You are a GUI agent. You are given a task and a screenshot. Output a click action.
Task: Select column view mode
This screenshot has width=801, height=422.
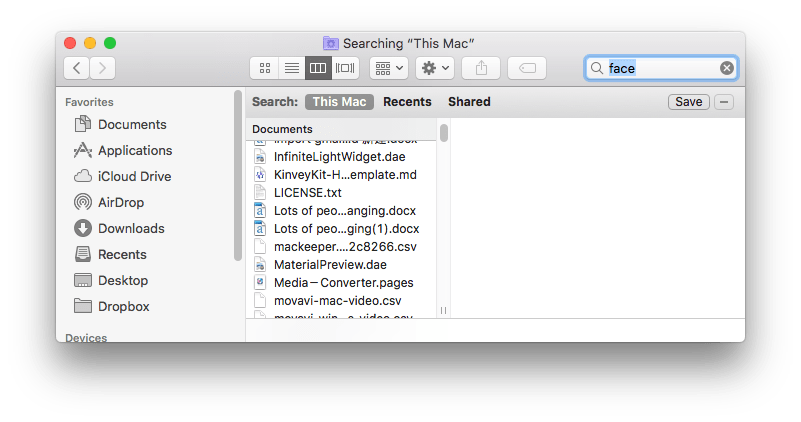point(318,68)
